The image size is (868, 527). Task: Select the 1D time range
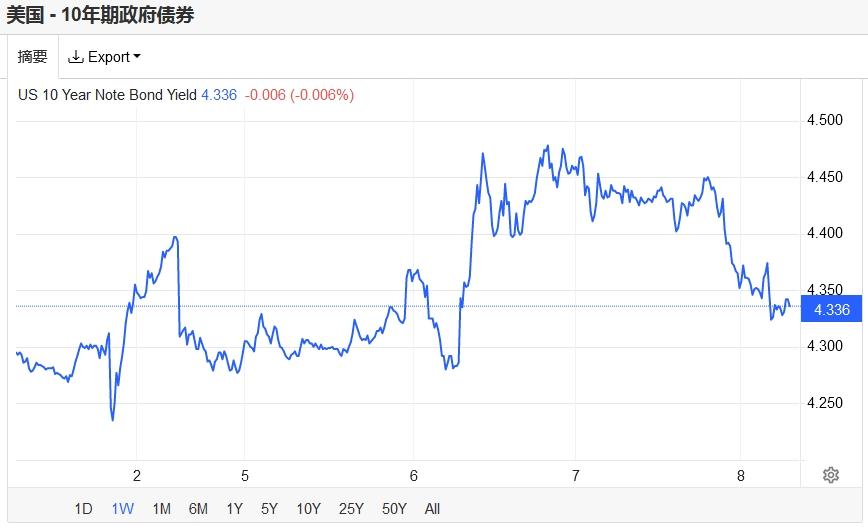click(84, 508)
